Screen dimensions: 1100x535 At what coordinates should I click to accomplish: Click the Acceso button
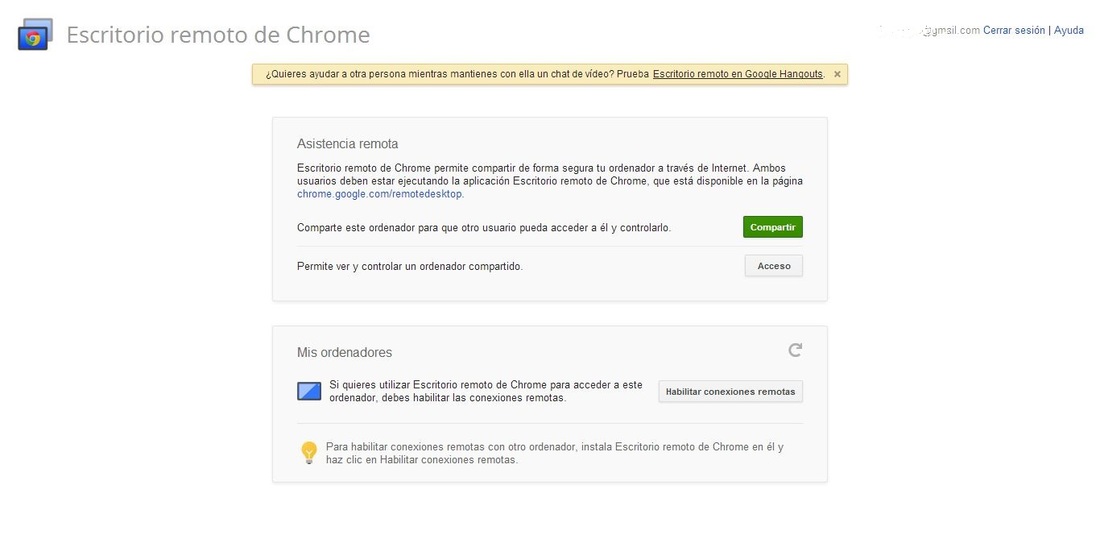click(773, 266)
